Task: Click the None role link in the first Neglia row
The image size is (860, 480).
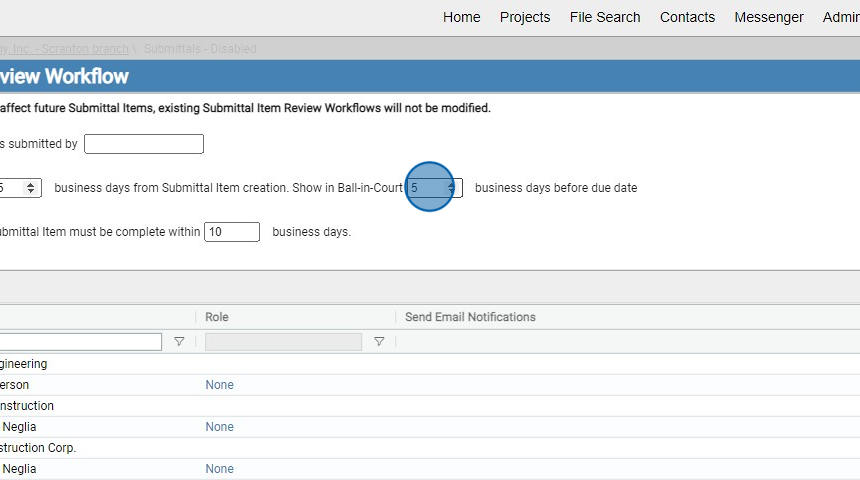Action: click(x=219, y=427)
